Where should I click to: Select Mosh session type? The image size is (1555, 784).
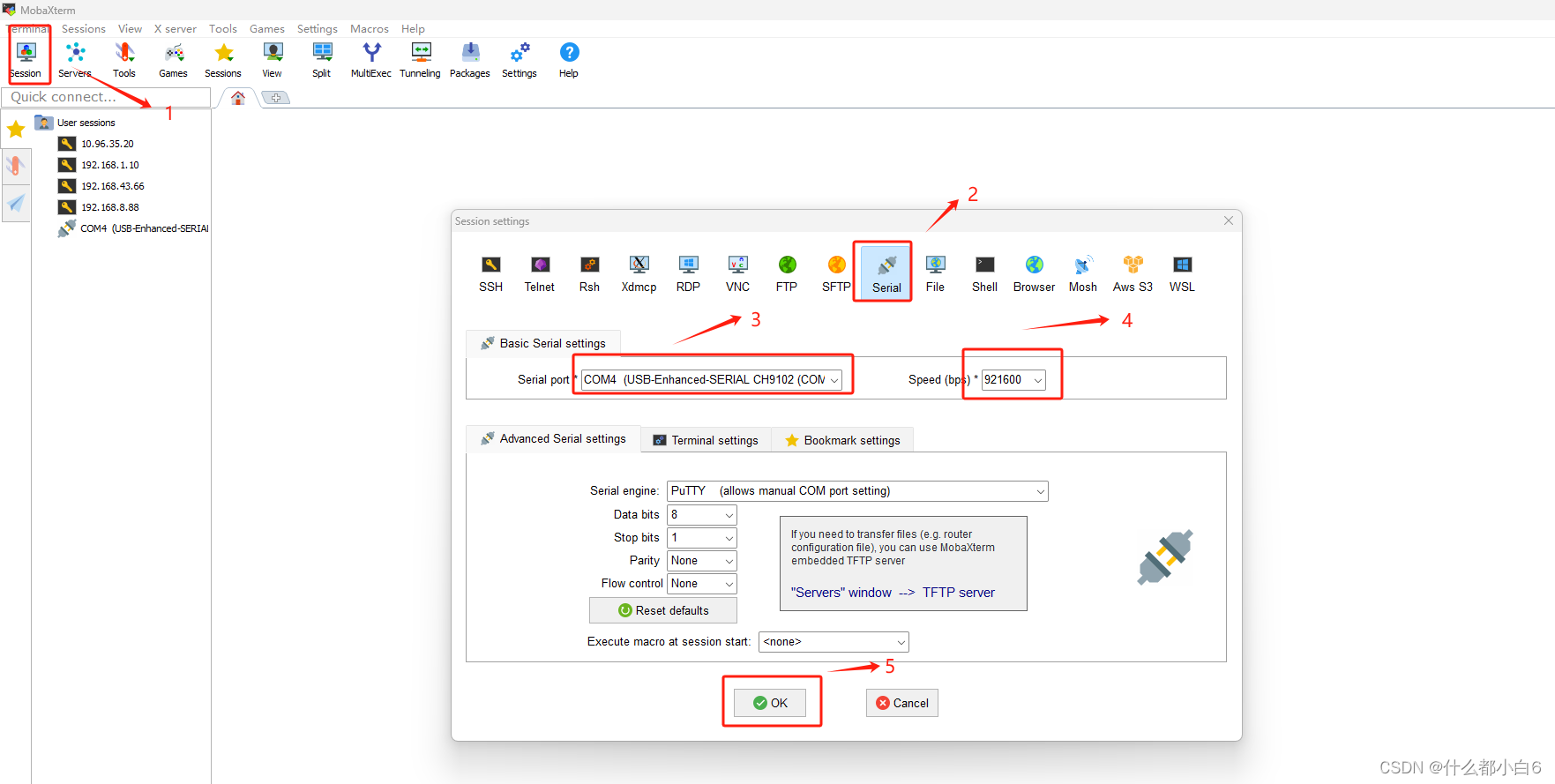(1083, 273)
